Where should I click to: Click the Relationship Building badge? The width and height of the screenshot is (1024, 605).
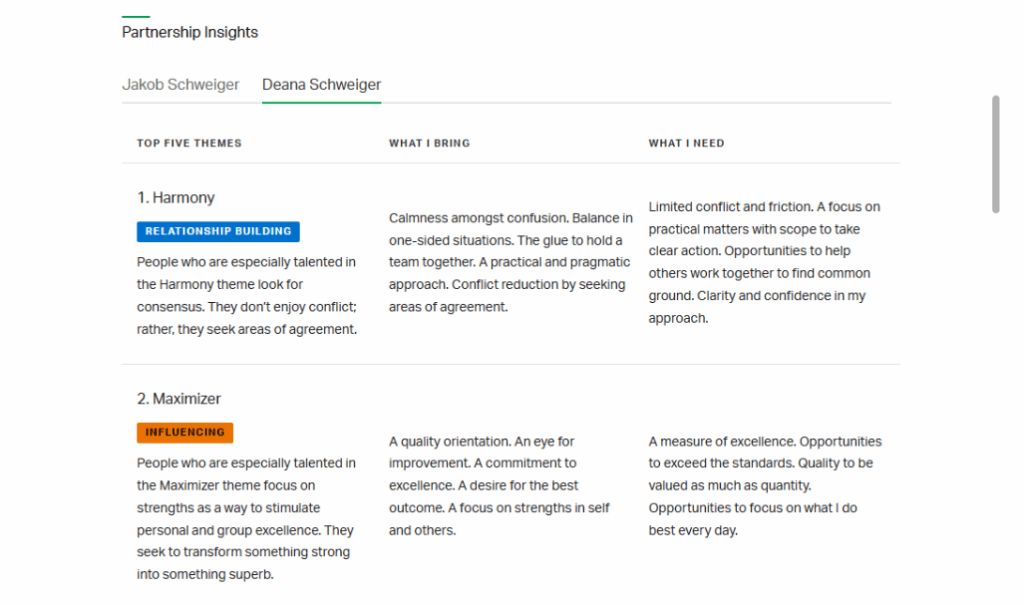pos(218,231)
